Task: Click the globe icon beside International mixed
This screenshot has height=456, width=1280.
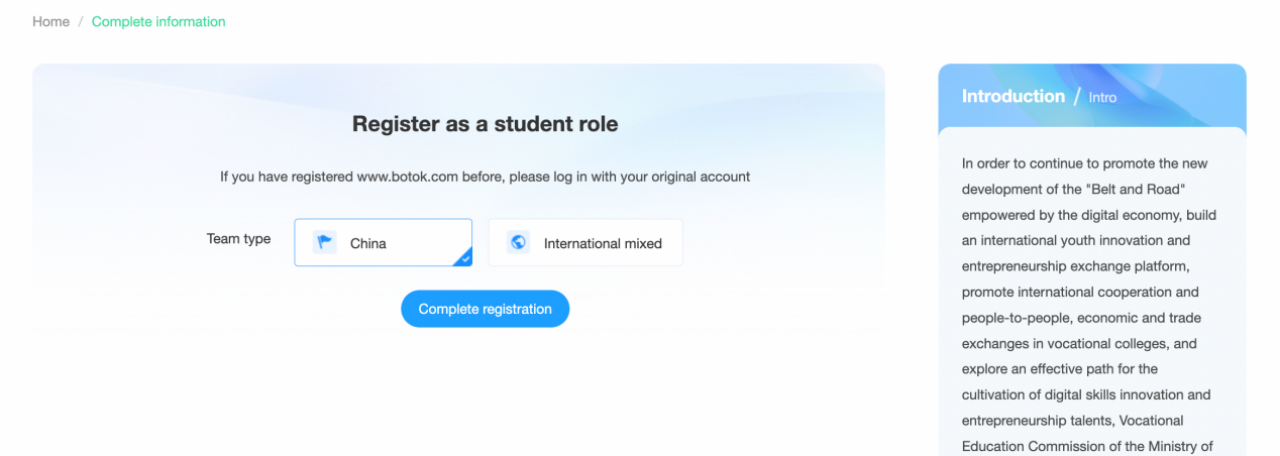Action: (518, 243)
